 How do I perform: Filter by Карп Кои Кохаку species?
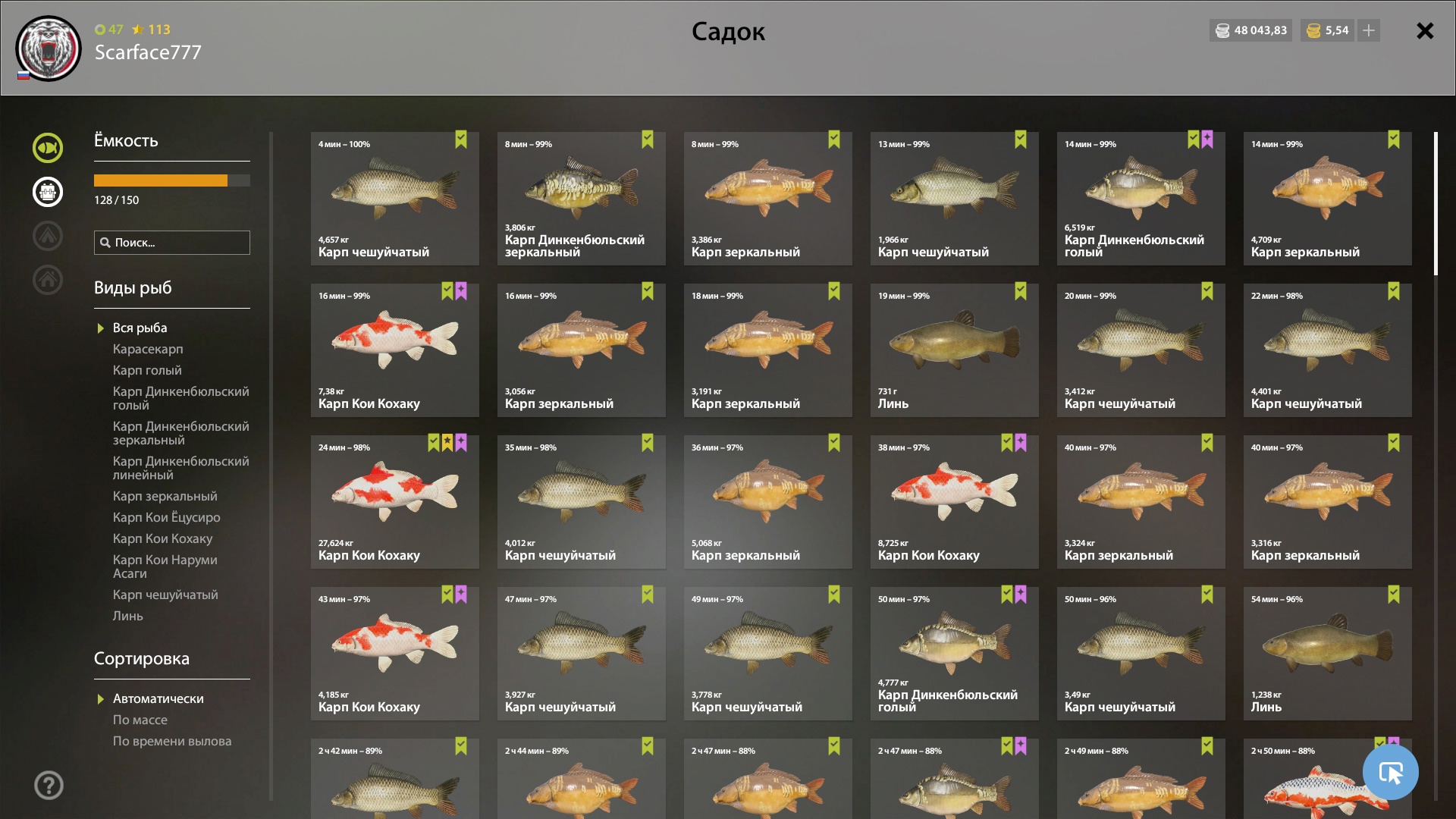click(162, 538)
